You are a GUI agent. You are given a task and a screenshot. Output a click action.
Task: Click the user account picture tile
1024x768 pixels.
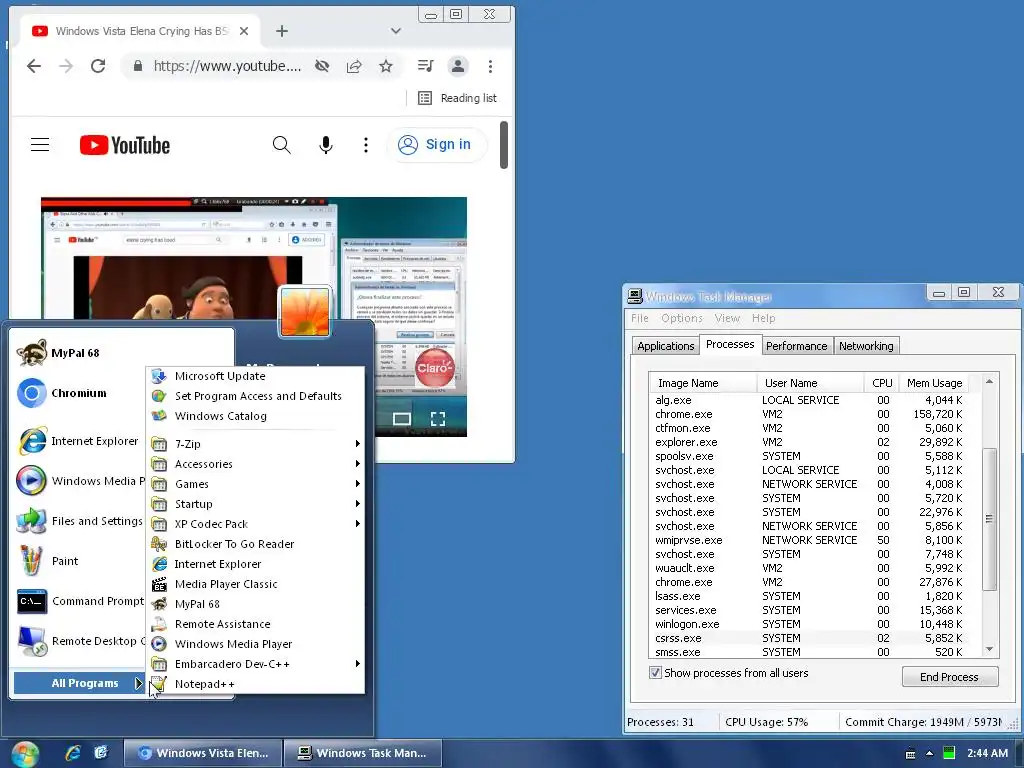coord(304,312)
